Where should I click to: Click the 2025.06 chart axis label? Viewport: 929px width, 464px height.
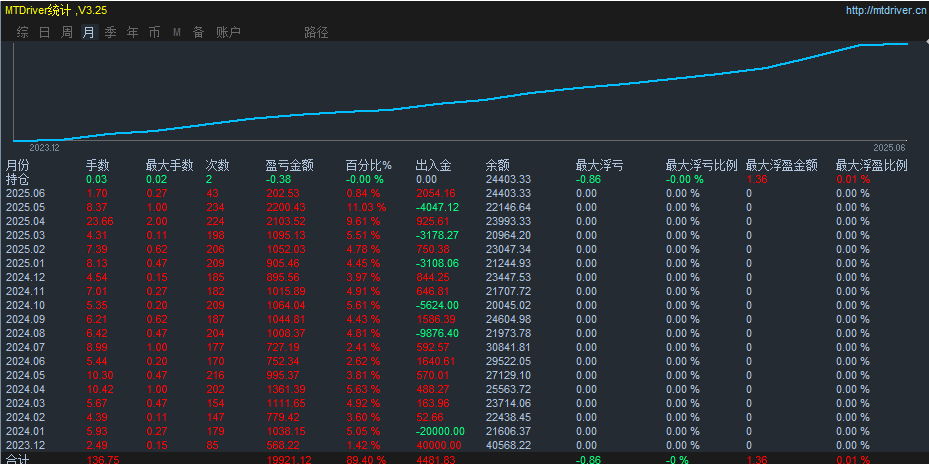coord(889,148)
